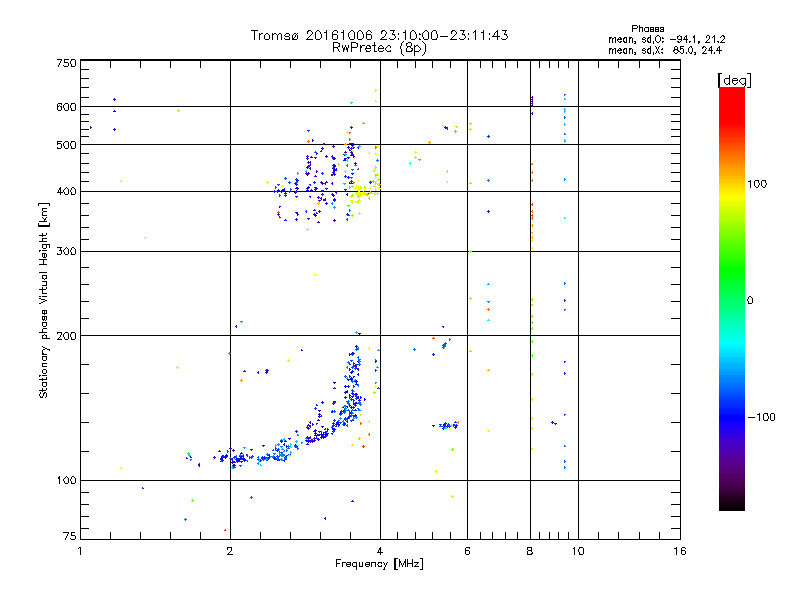Viewport: 800px width, 600px height.
Task: Click the x-axis tick '16'
Action: (680, 551)
